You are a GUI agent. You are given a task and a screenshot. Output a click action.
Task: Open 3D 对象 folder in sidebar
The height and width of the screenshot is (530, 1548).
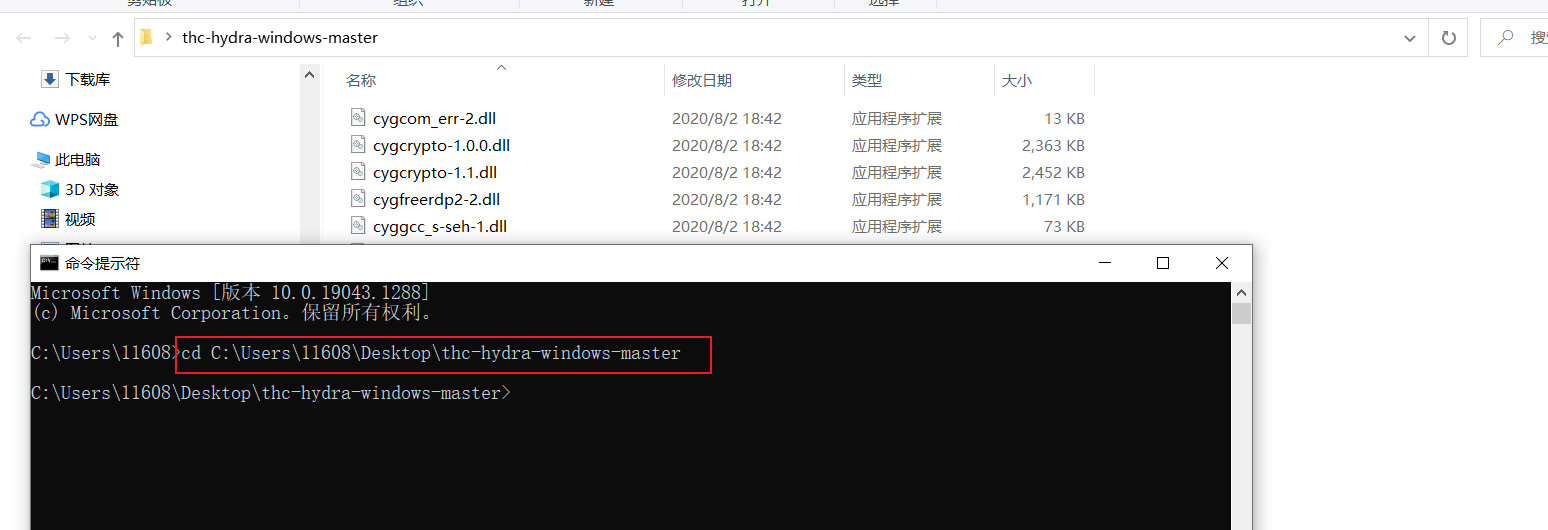(80, 189)
